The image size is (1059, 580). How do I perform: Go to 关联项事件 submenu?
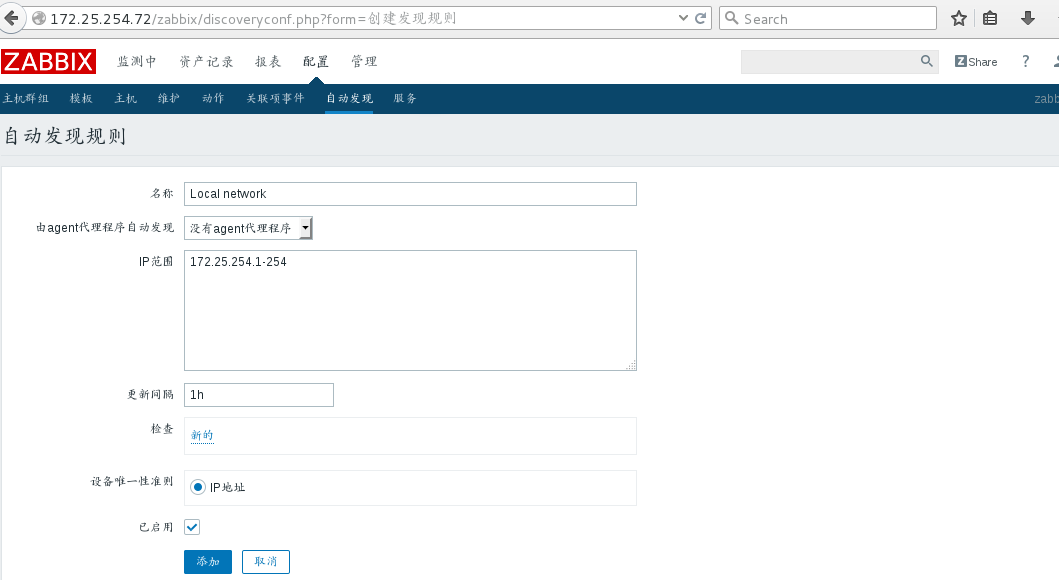pos(275,99)
